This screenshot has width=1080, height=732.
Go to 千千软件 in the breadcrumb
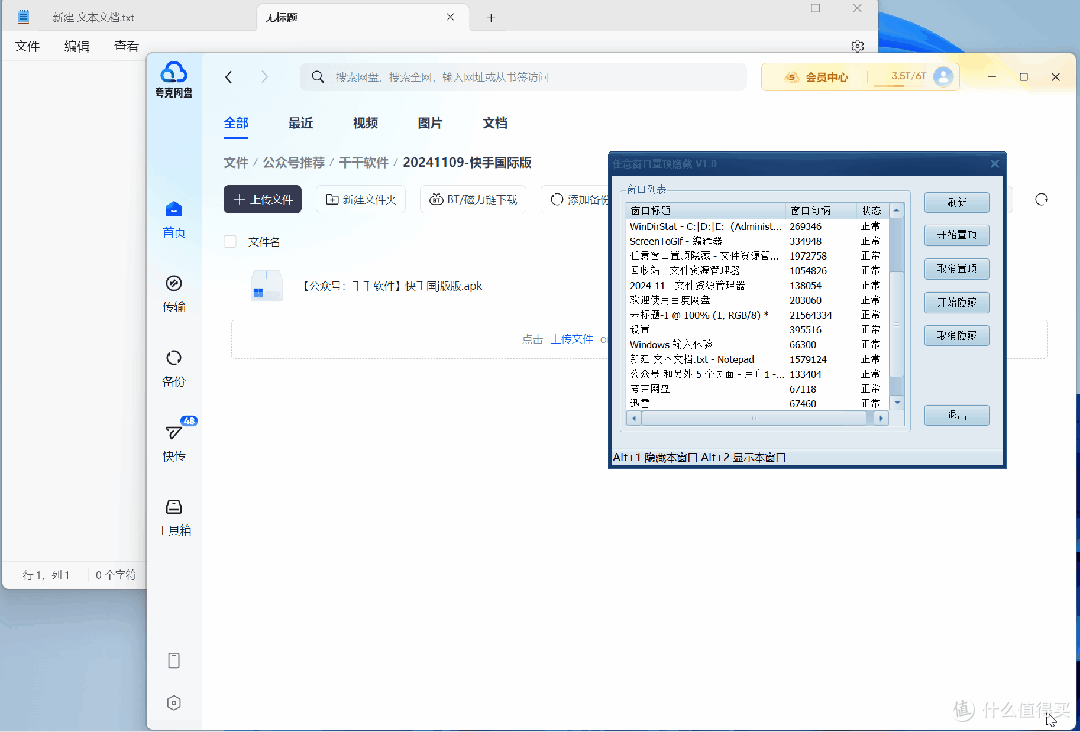pos(364,163)
